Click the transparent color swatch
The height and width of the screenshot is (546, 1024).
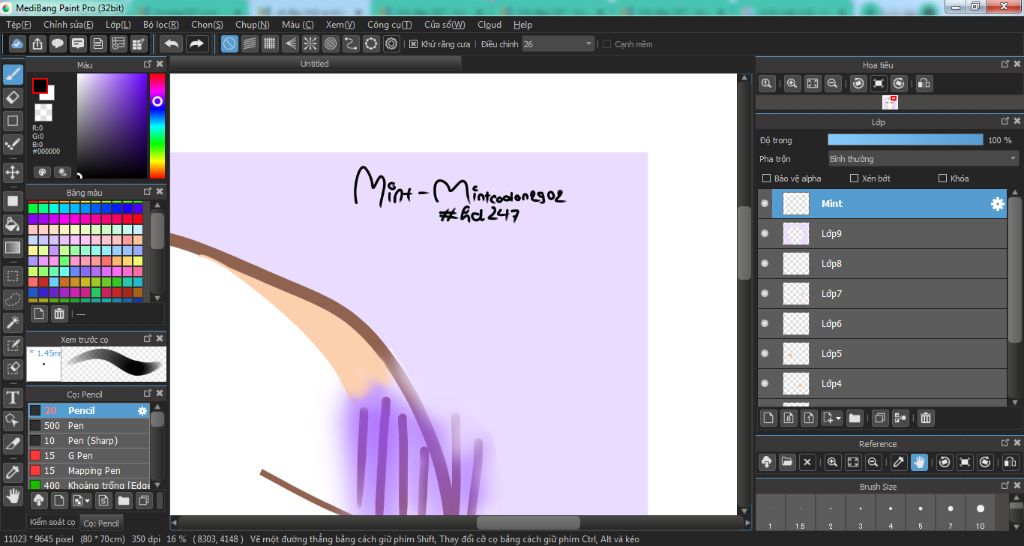click(x=44, y=112)
